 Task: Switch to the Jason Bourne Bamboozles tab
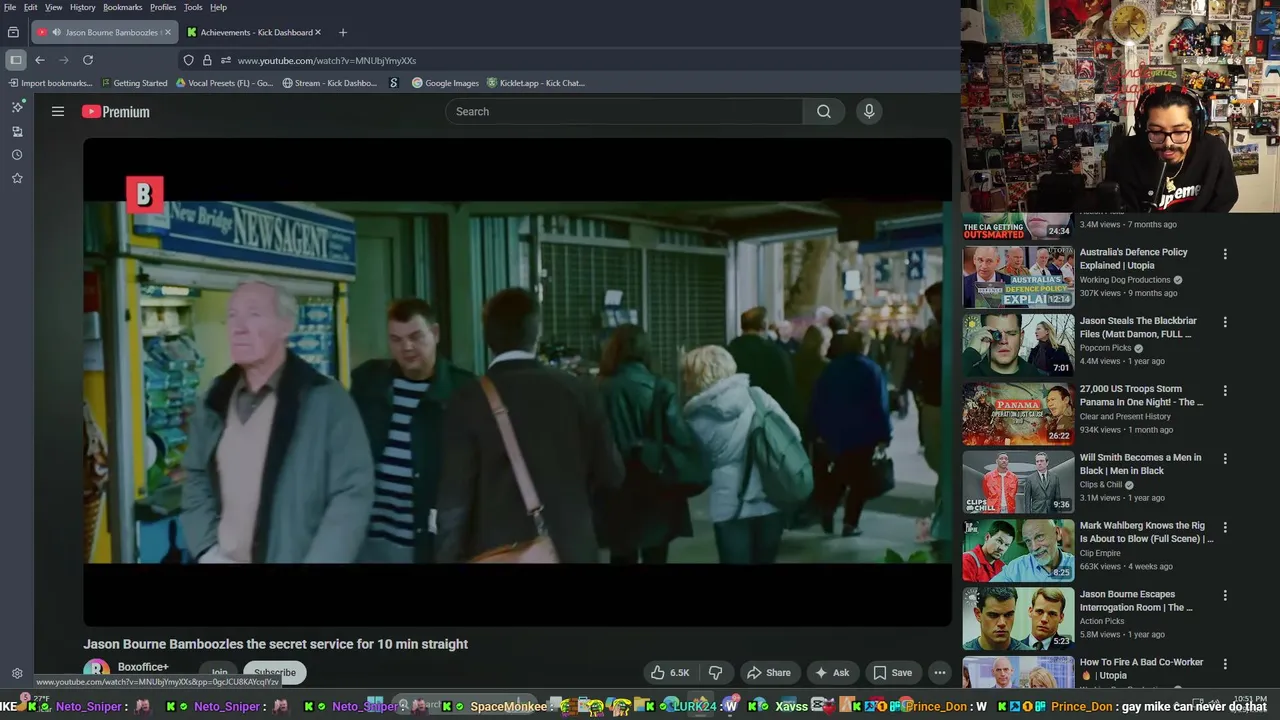tap(104, 32)
